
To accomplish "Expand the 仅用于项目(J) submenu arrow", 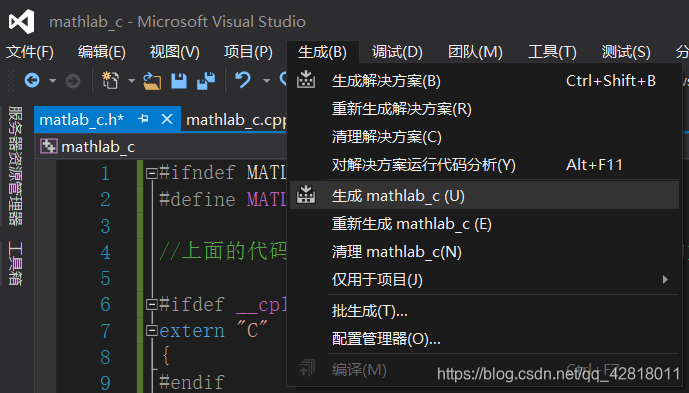I will coord(665,280).
